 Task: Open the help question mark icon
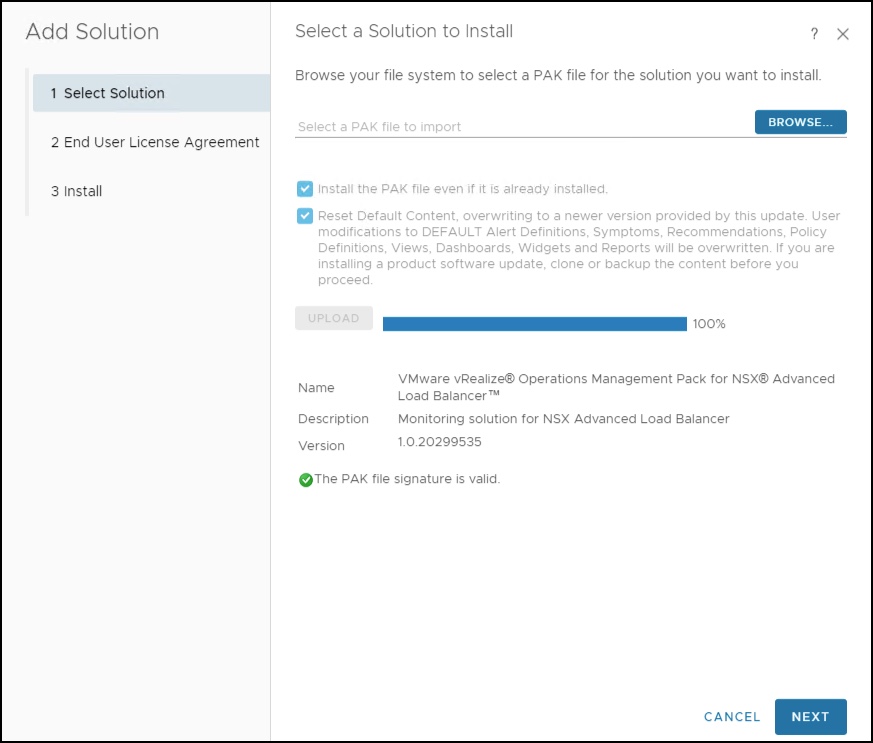[x=816, y=34]
